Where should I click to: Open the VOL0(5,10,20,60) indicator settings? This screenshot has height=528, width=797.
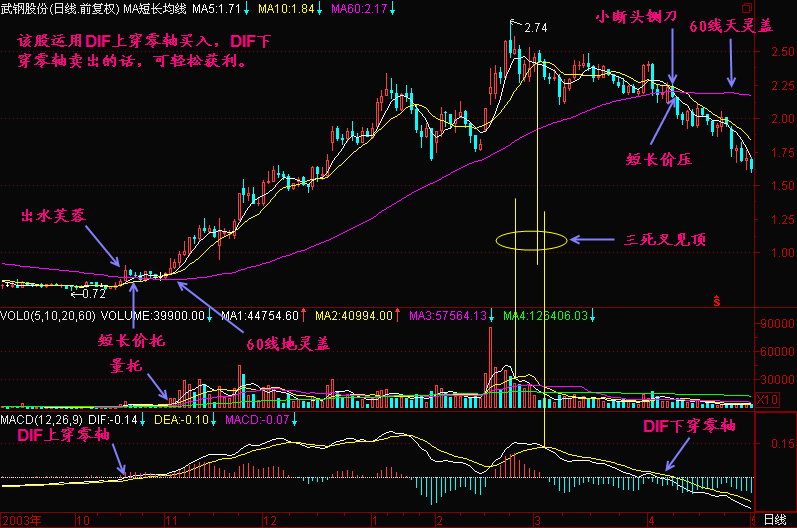(x=48, y=316)
